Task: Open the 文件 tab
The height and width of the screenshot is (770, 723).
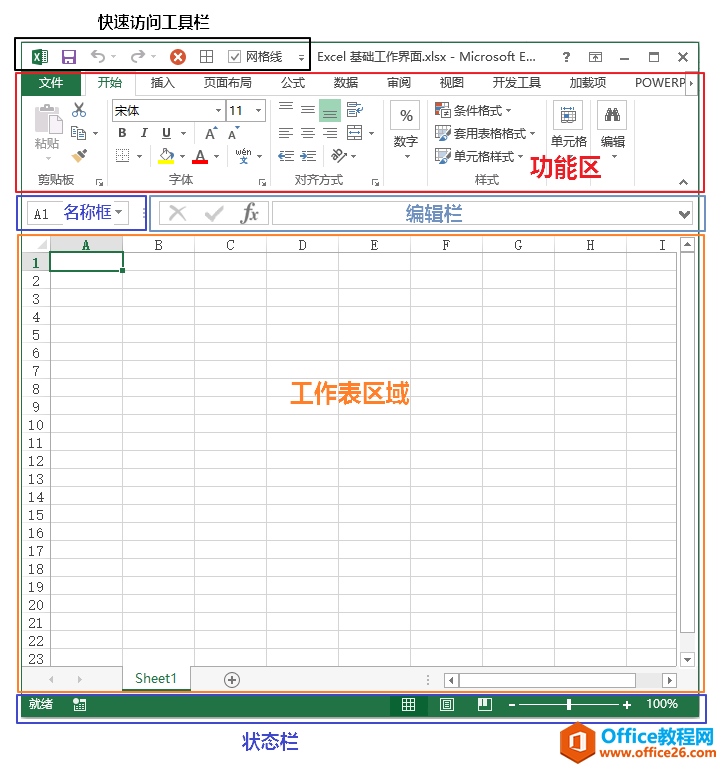Action: [x=51, y=83]
